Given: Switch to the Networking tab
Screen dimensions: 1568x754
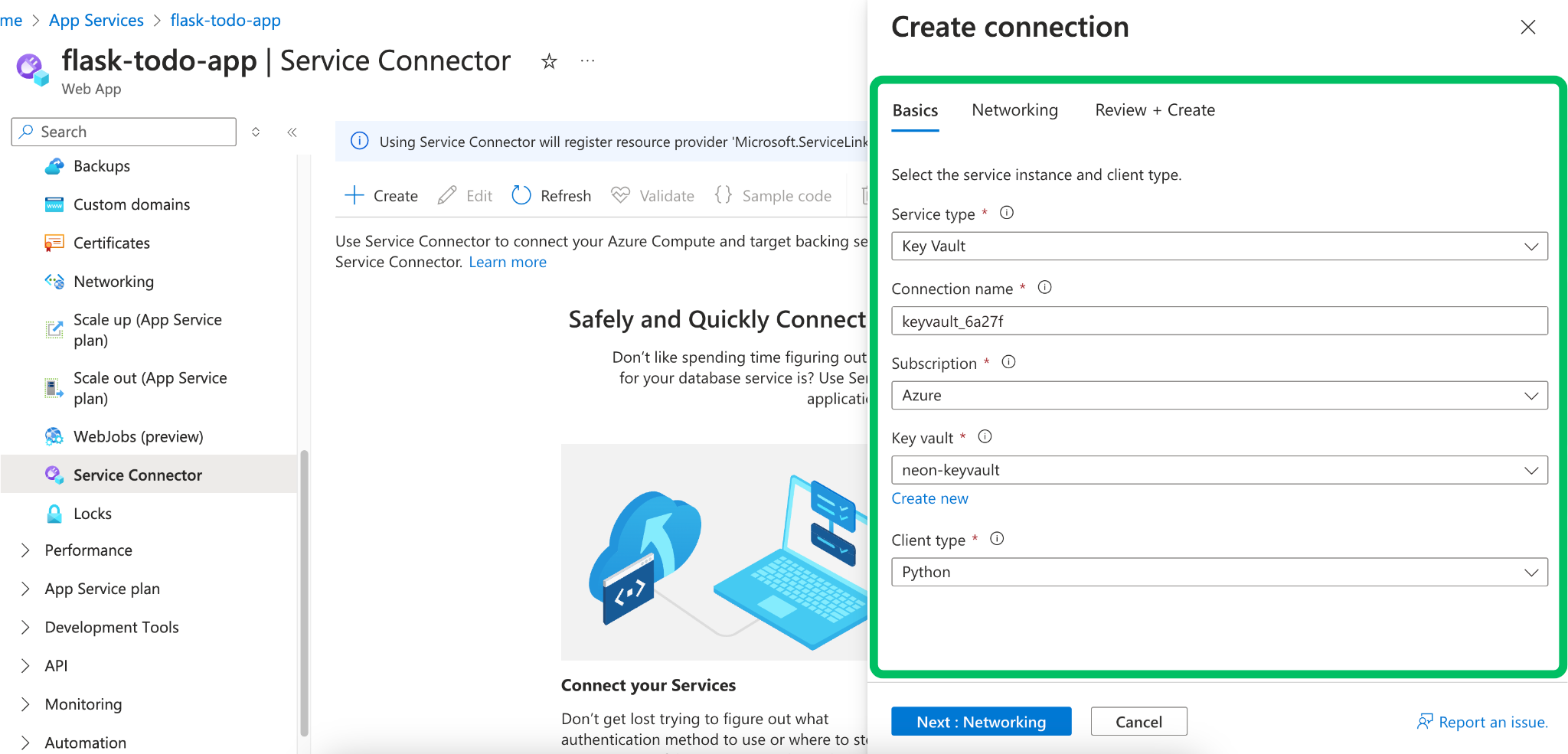Looking at the screenshot, I should coord(1014,110).
